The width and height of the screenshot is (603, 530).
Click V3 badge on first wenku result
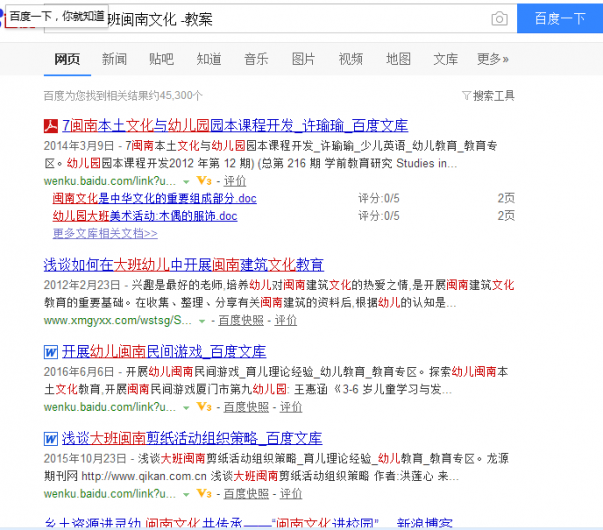204,181
